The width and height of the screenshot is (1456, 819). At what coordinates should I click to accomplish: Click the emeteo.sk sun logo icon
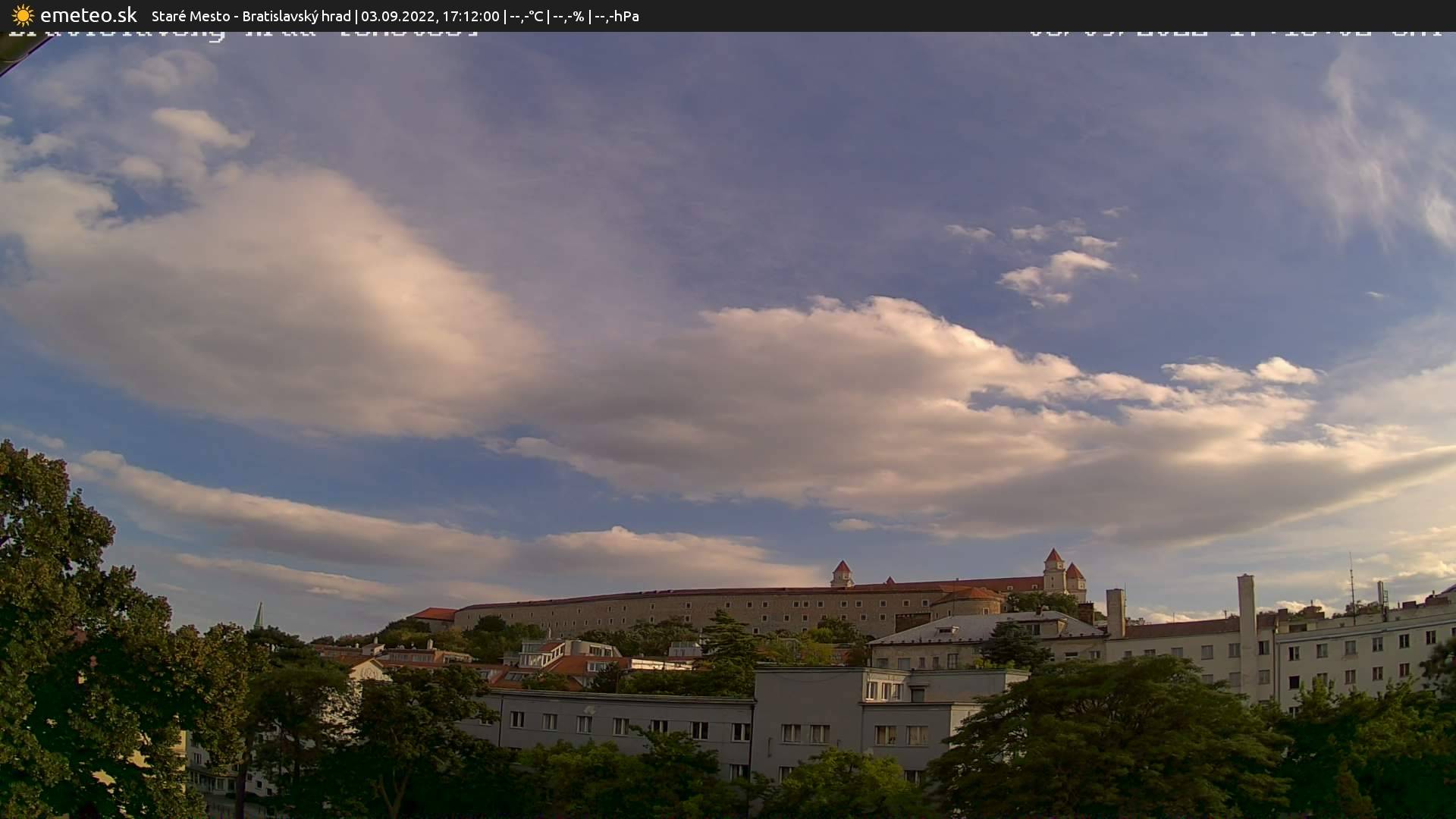click(21, 15)
